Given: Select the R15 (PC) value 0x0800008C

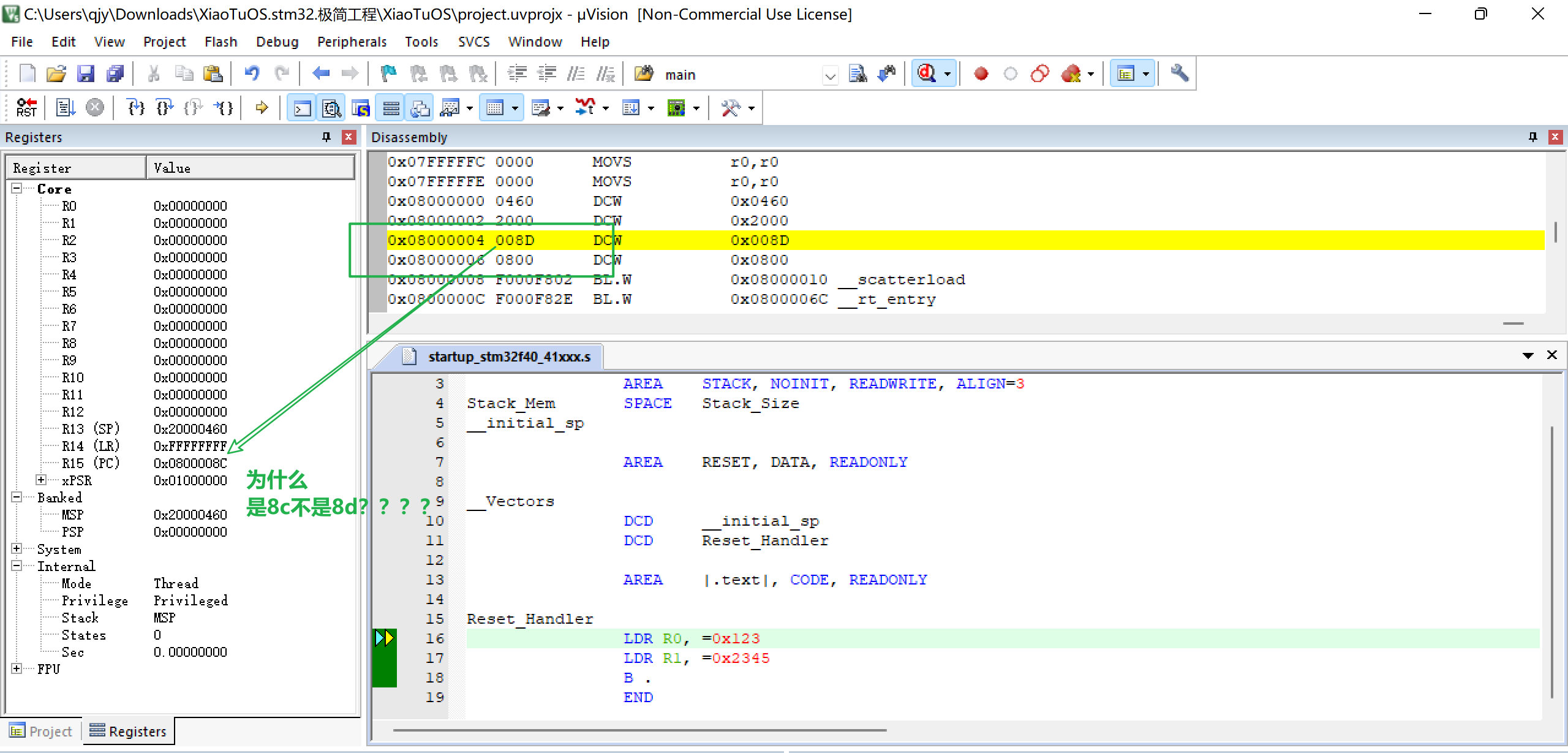Looking at the screenshot, I should coord(190,463).
